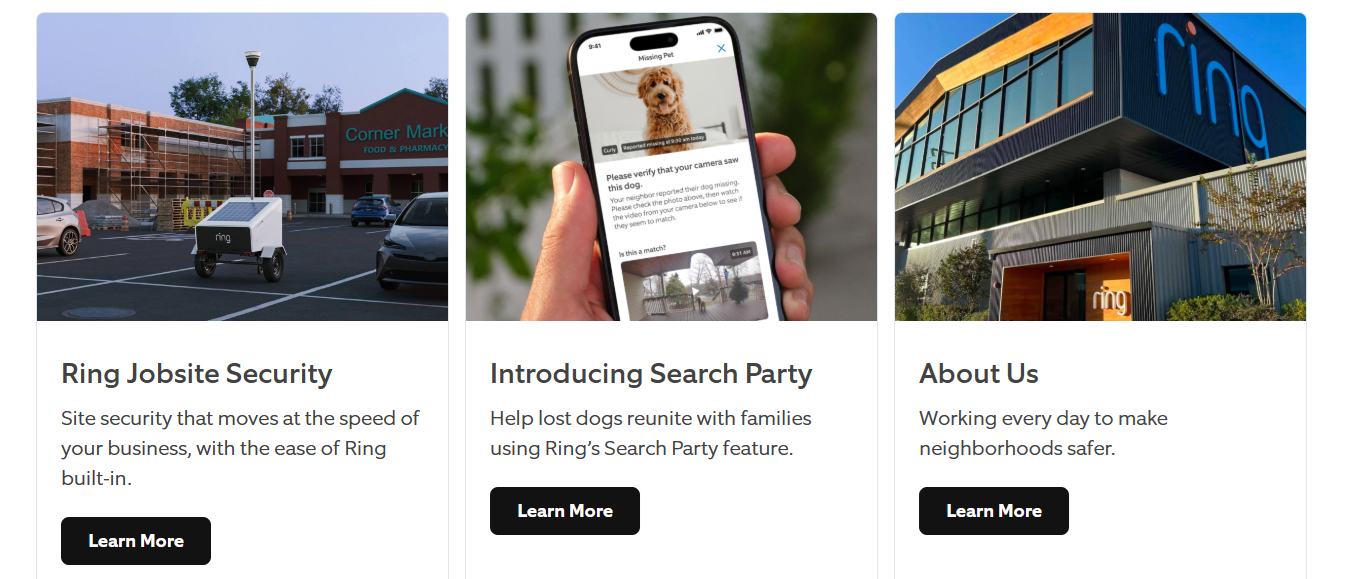Click the 9:31 AM timestamp badge on the video
The image size is (1345, 579).
click(740, 254)
